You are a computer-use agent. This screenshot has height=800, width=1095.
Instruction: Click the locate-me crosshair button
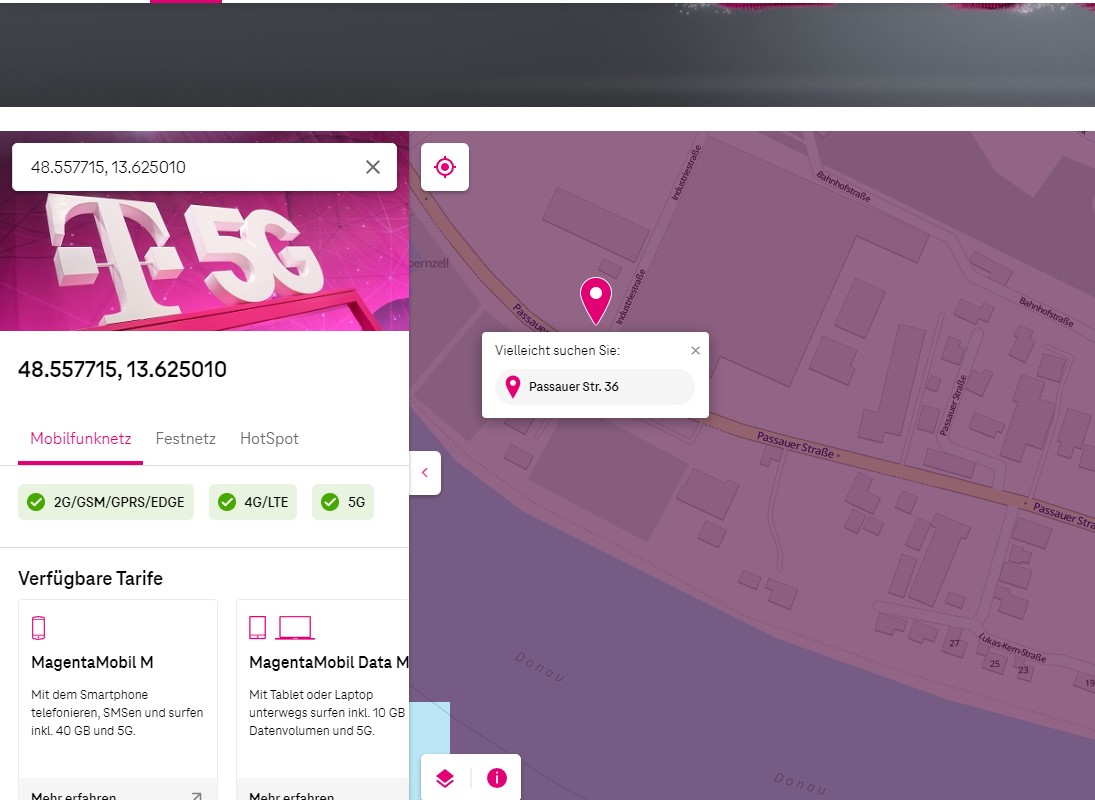click(x=445, y=167)
